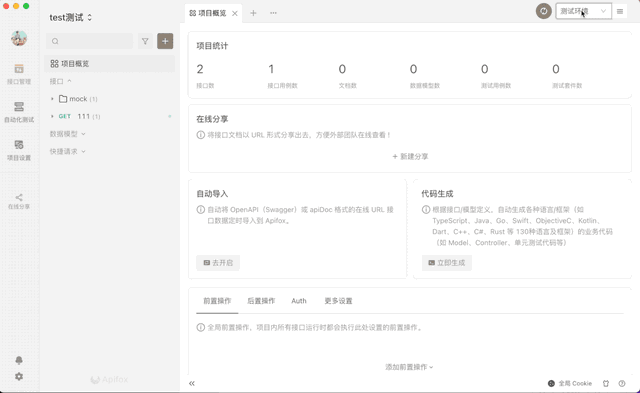Click the 数据模型数 statistic
This screenshot has width=640, height=393.
(x=424, y=76)
